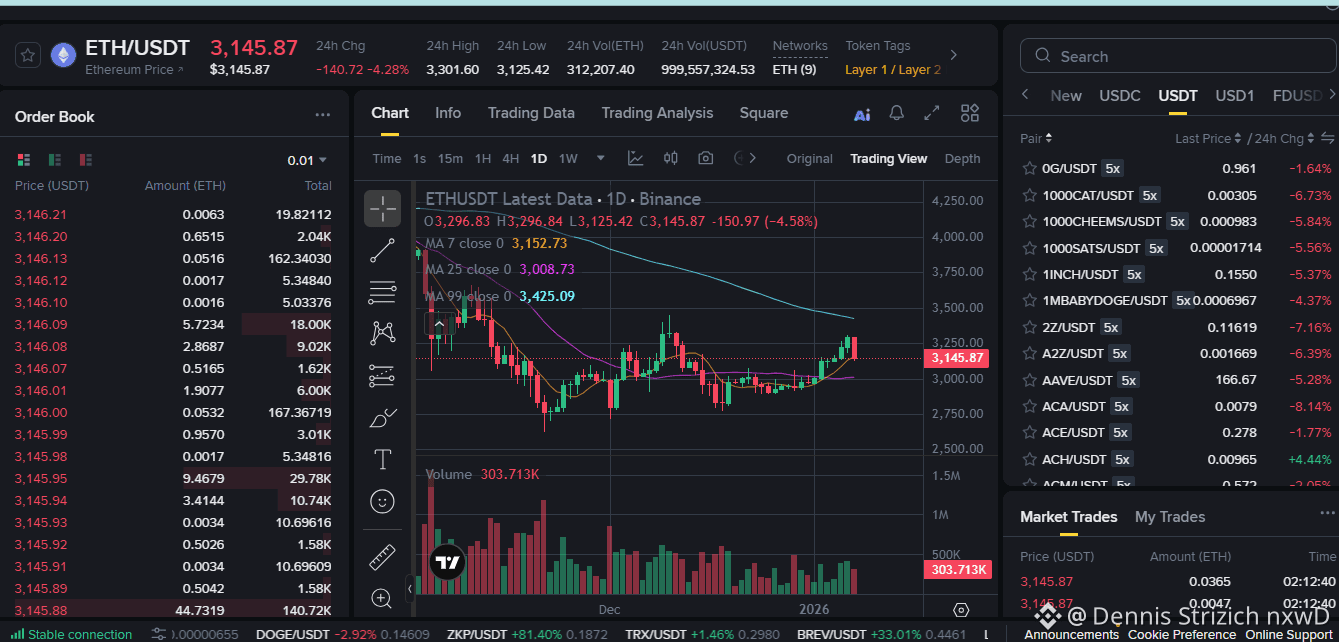Open more time intervals dropdown arrow
Viewport: 1339px width, 642px height.
tap(600, 158)
